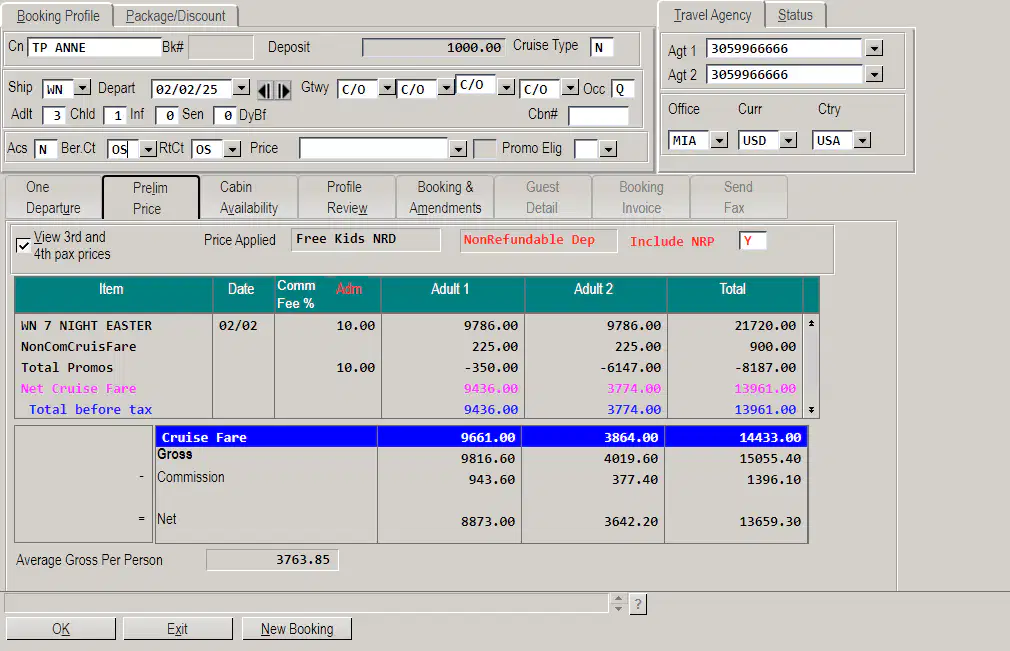Select Net Cruise Fare row label
Screen dimensions: 1010x651
tap(79, 388)
